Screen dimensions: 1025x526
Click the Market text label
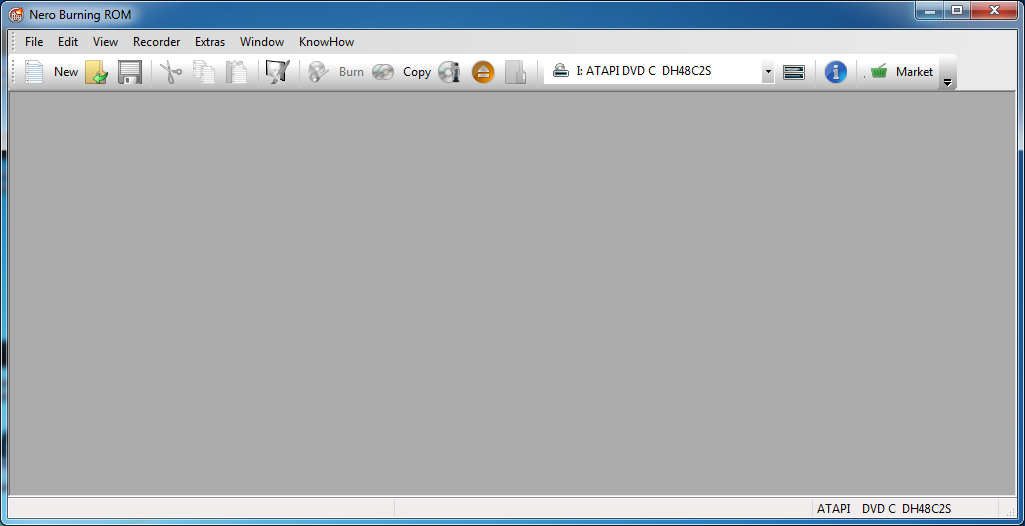(x=915, y=72)
